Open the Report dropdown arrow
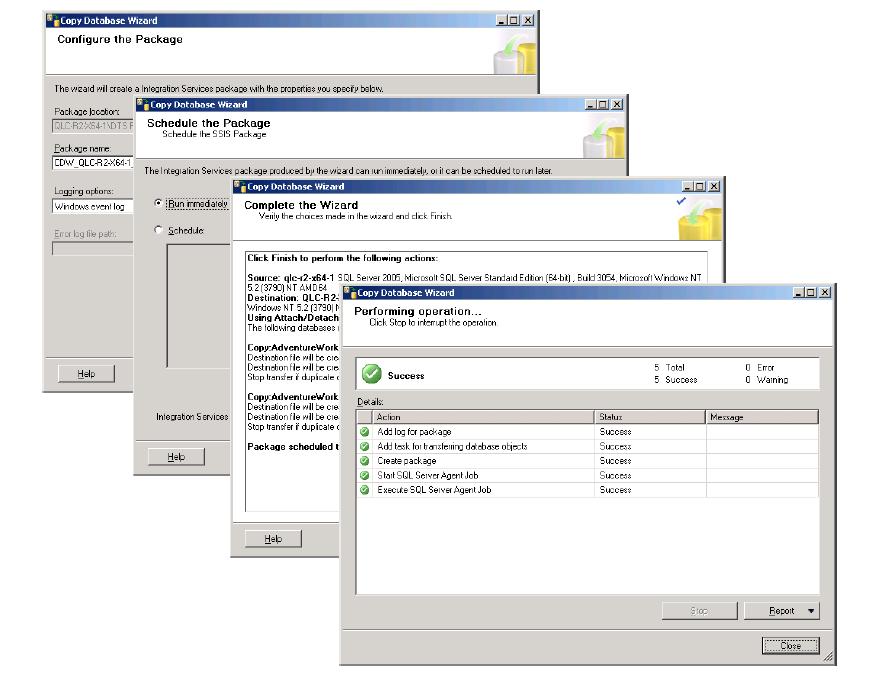 (x=811, y=611)
